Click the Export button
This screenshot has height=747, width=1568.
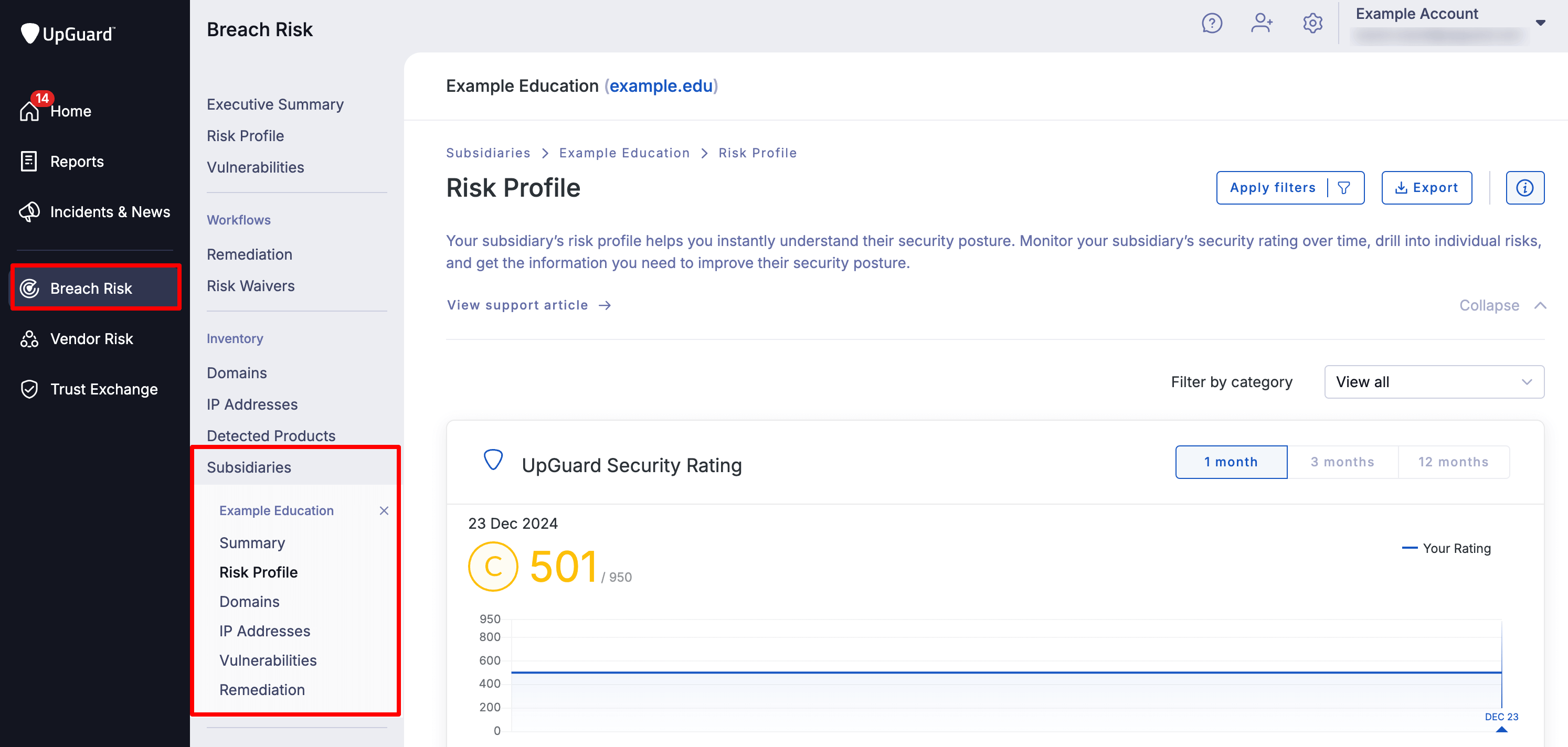1426,188
